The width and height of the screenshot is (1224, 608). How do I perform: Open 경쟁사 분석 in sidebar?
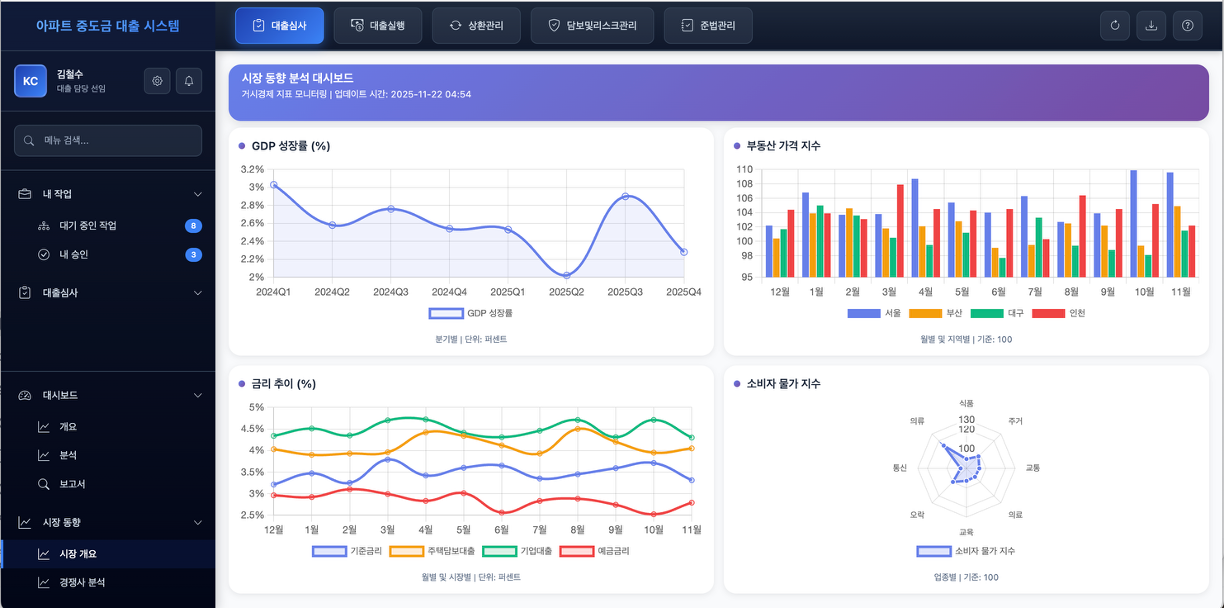click(x=82, y=582)
